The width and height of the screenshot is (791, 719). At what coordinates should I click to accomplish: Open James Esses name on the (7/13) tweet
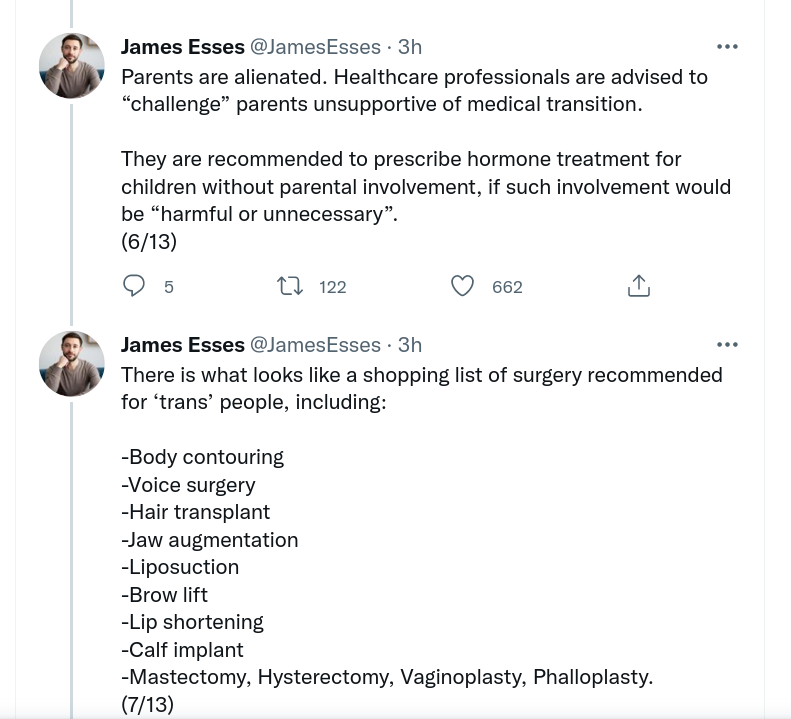click(182, 345)
